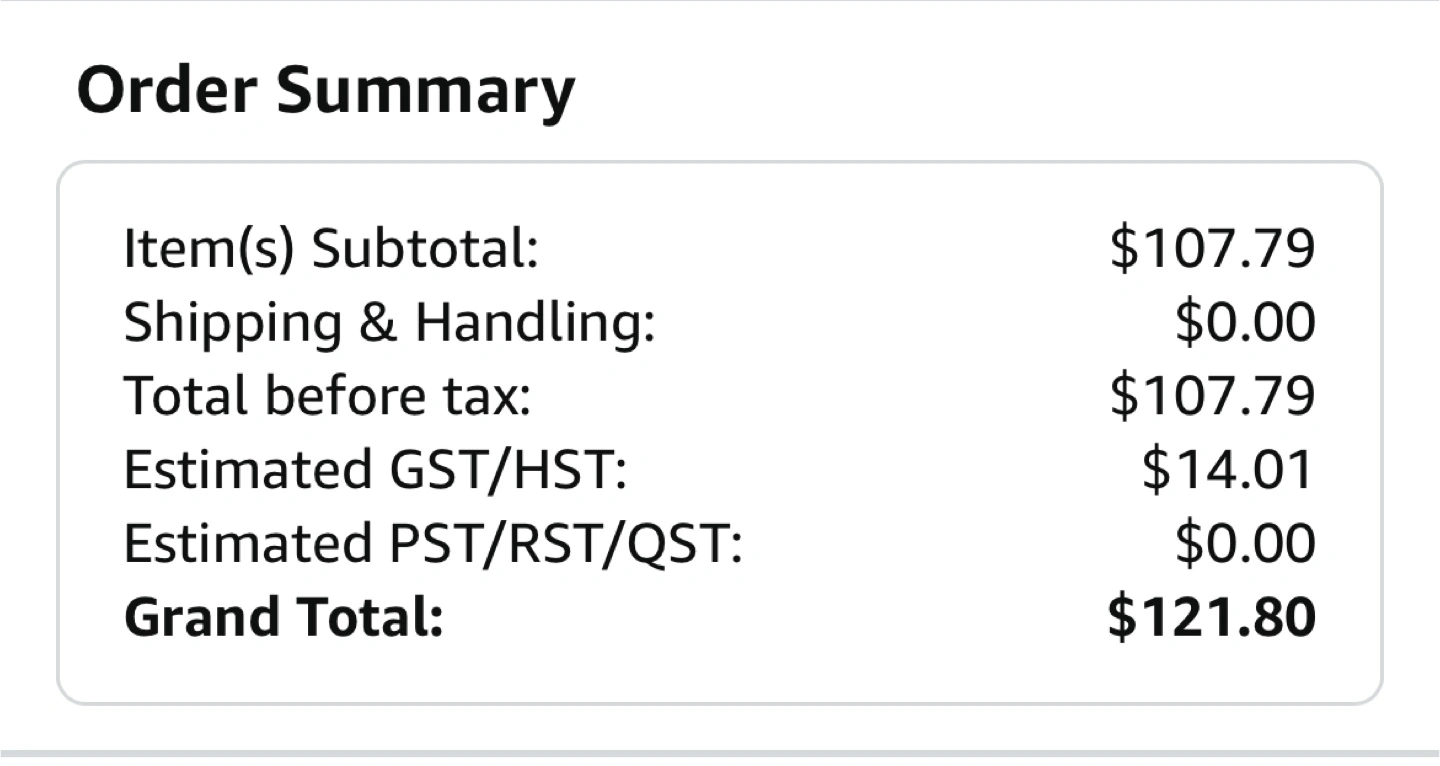Image resolution: width=1440 pixels, height=766 pixels.
Task: Click the $14.01 tax amount
Action: coord(1227,470)
